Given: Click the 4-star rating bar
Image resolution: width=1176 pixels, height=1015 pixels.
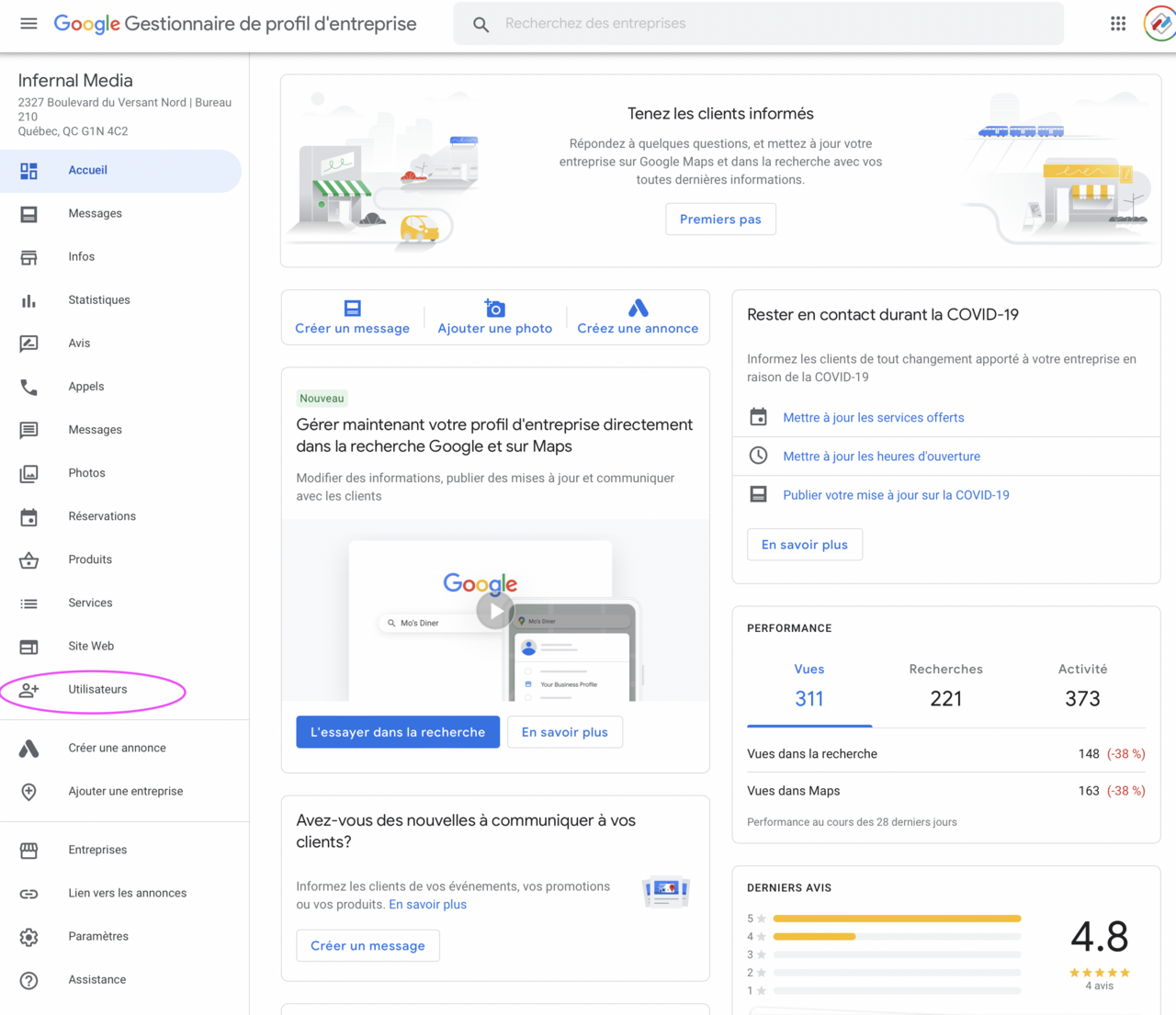Looking at the screenshot, I should [897, 937].
